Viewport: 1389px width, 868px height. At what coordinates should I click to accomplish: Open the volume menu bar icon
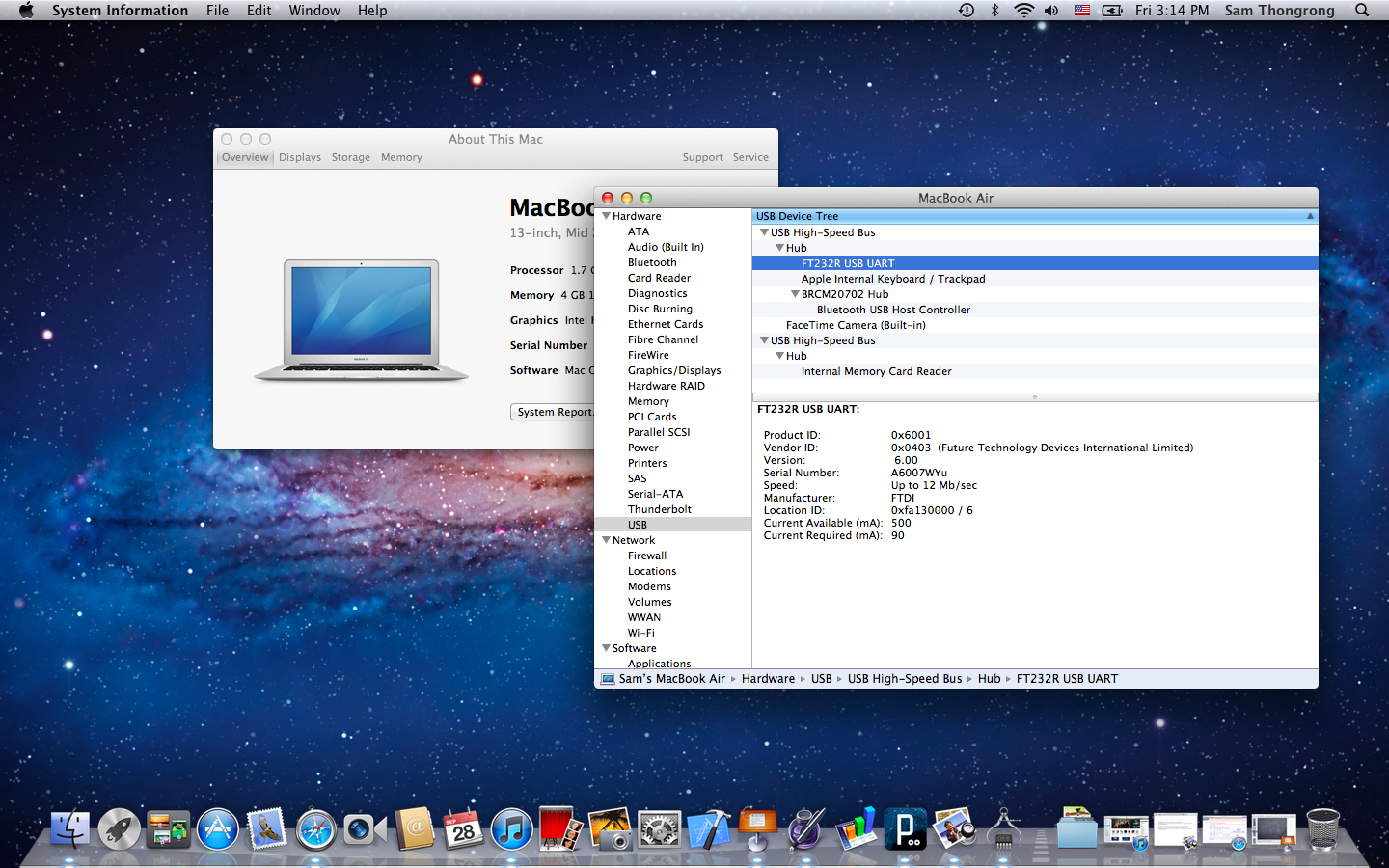pyautogui.click(x=1051, y=11)
